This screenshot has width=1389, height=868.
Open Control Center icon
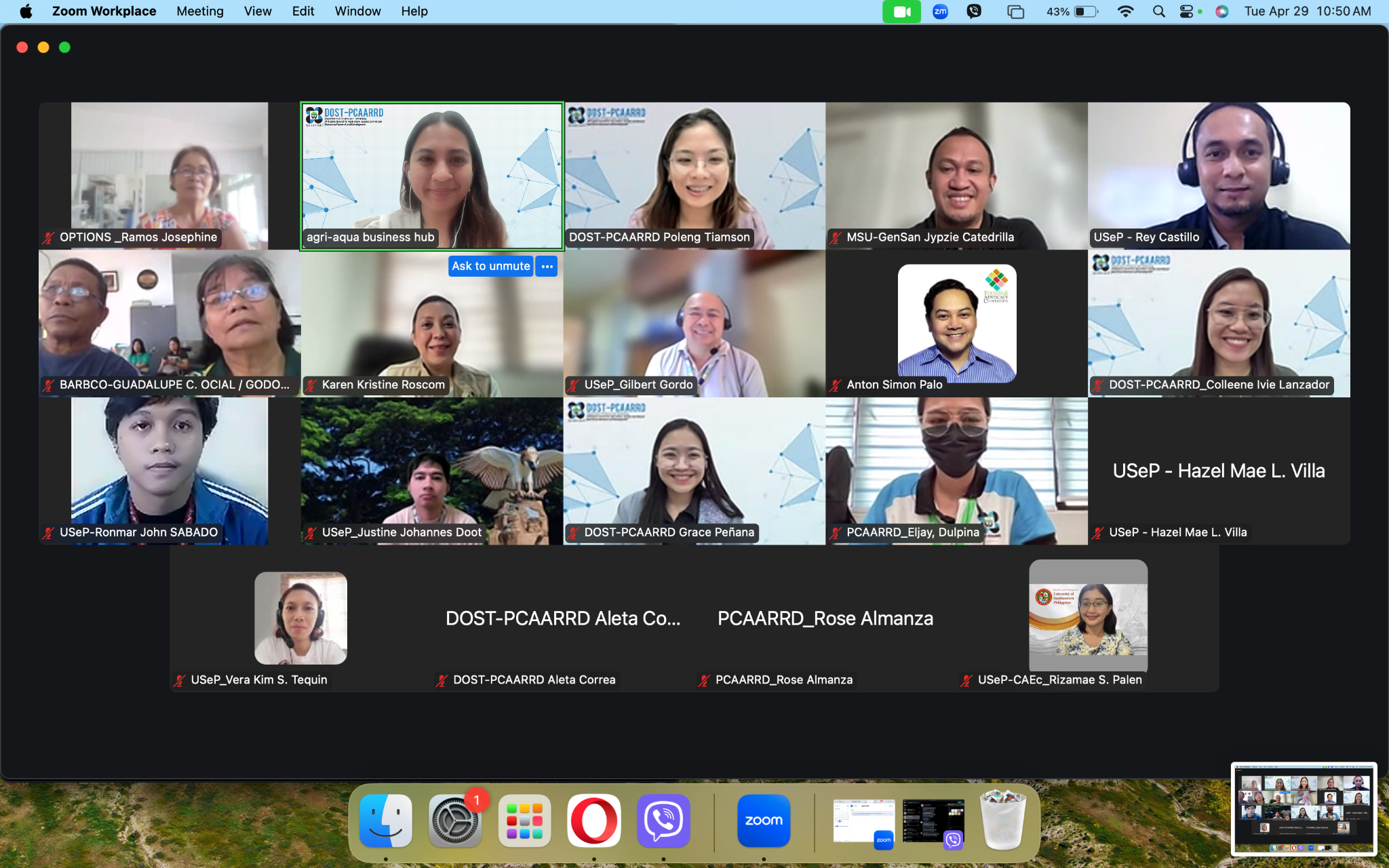pyautogui.click(x=1187, y=12)
